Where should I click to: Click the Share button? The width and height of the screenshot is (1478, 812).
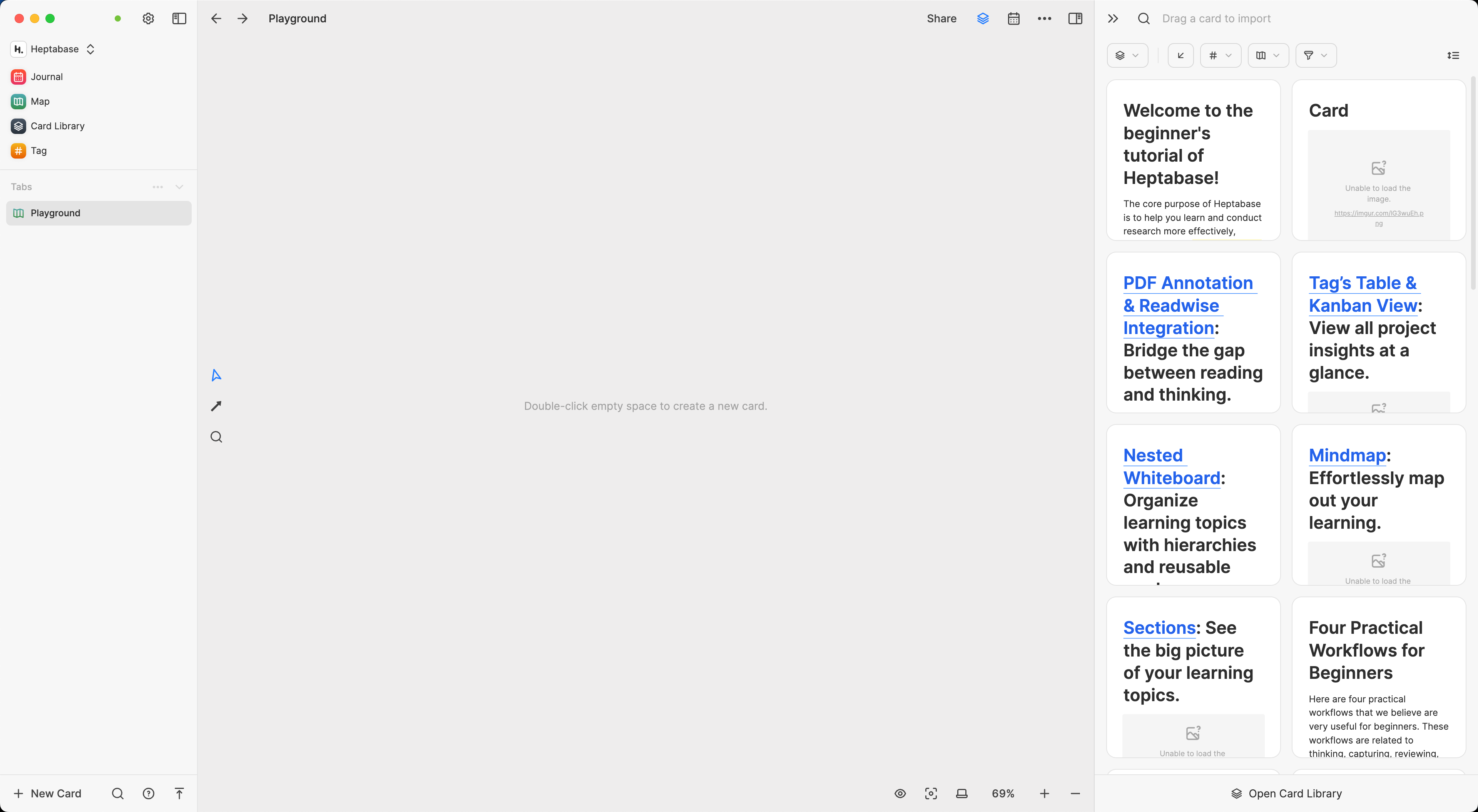(x=941, y=18)
